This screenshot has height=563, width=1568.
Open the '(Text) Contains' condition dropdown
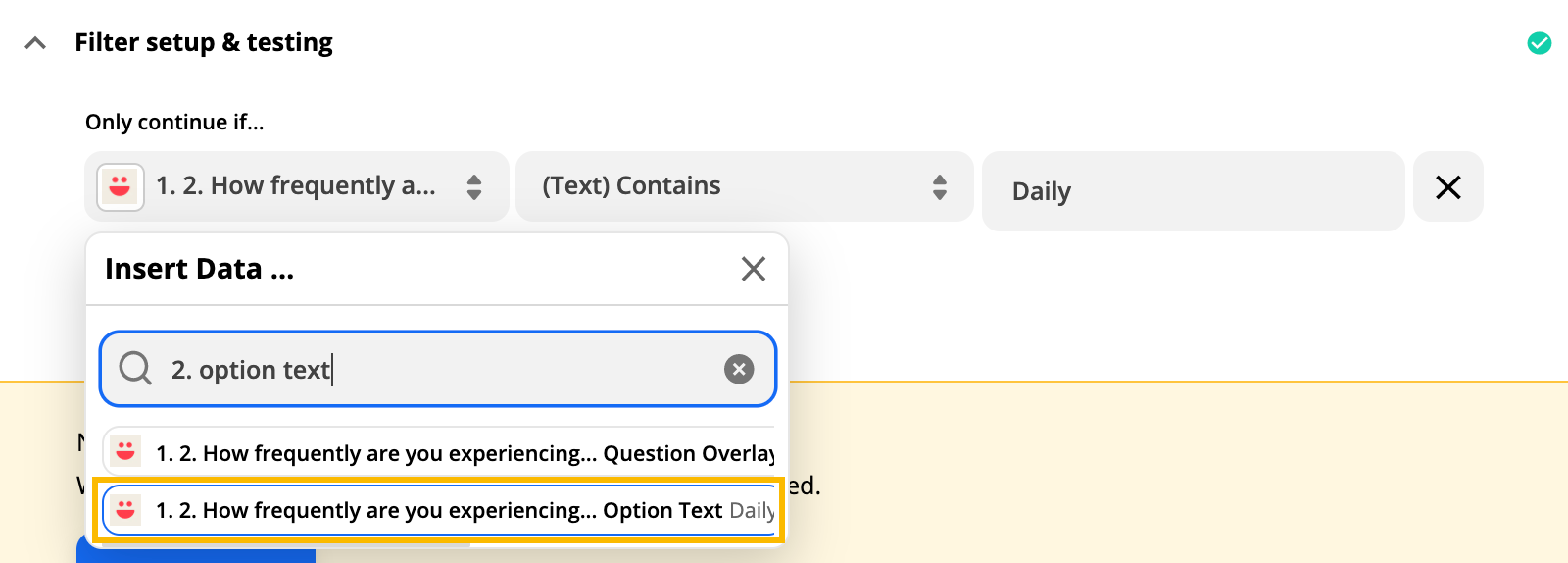click(x=745, y=186)
